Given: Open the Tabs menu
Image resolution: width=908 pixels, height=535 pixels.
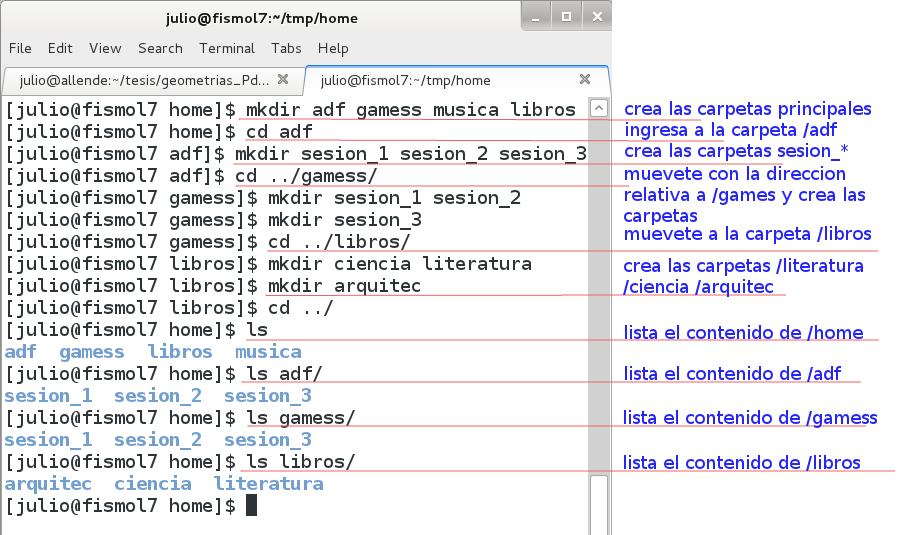Looking at the screenshot, I should 286,48.
